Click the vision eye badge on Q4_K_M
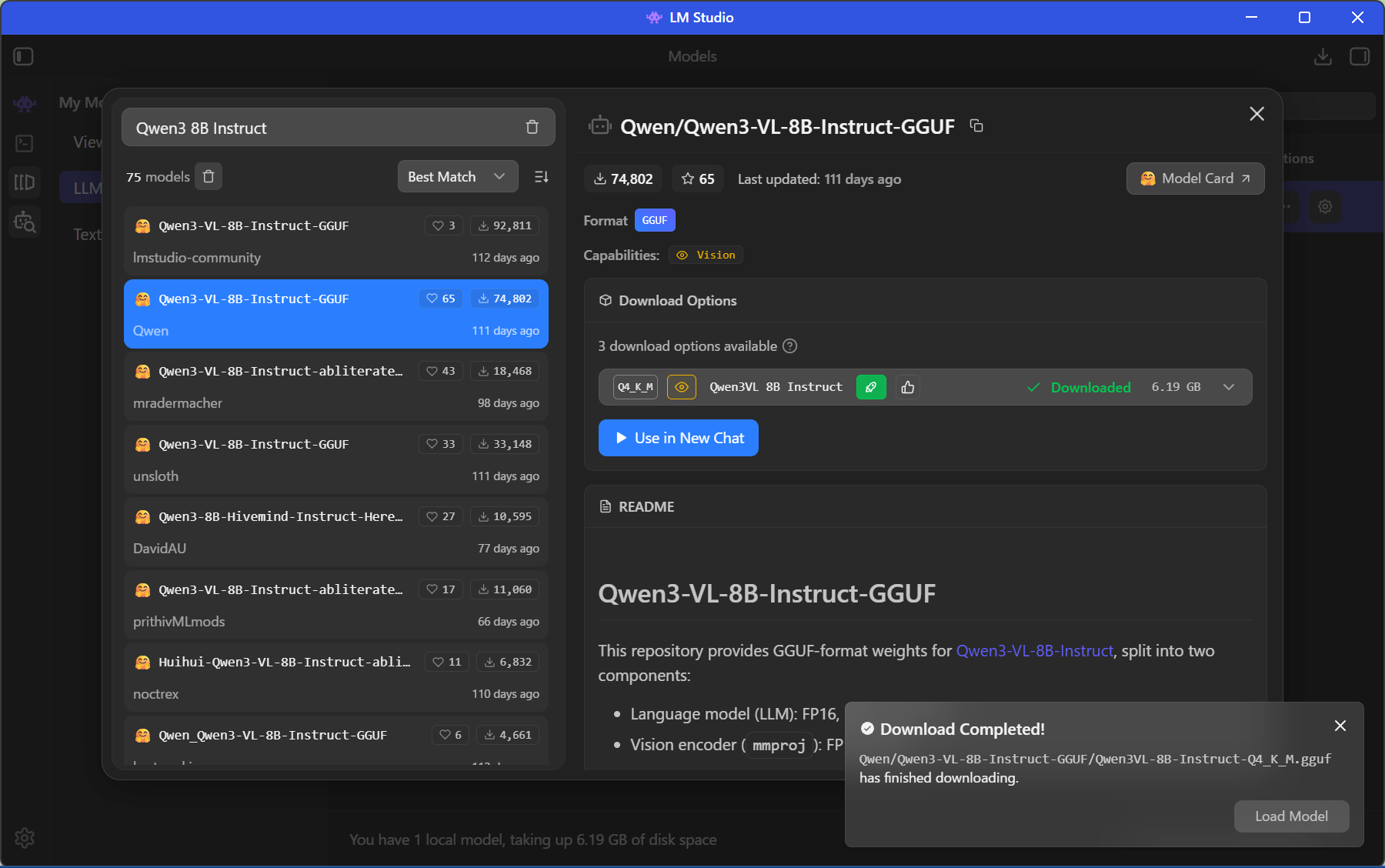 click(x=681, y=387)
